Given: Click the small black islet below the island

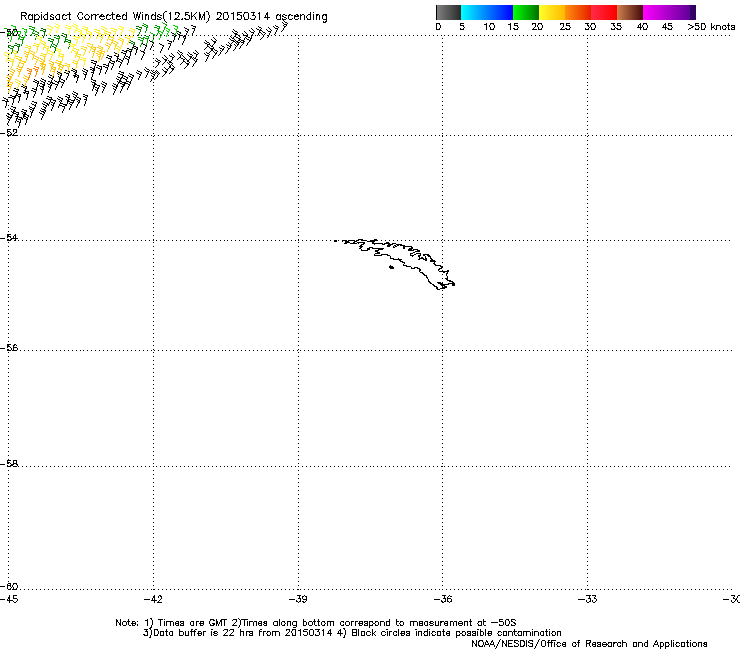Looking at the screenshot, I should [391, 267].
